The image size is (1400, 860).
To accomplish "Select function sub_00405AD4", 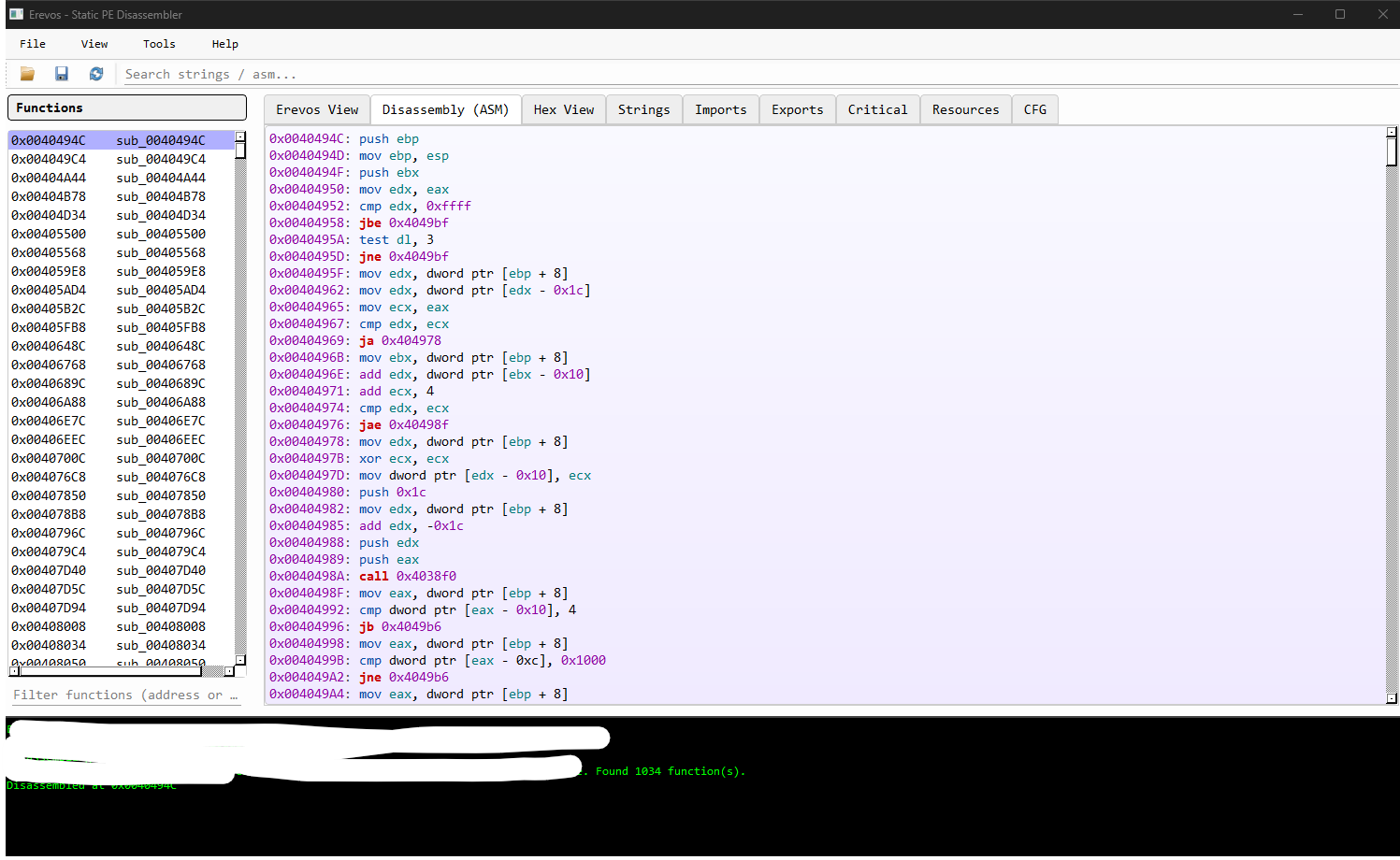I will point(122,290).
